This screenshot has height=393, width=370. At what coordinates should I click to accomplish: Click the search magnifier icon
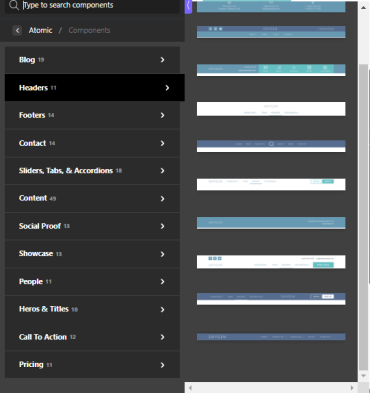click(14, 5)
